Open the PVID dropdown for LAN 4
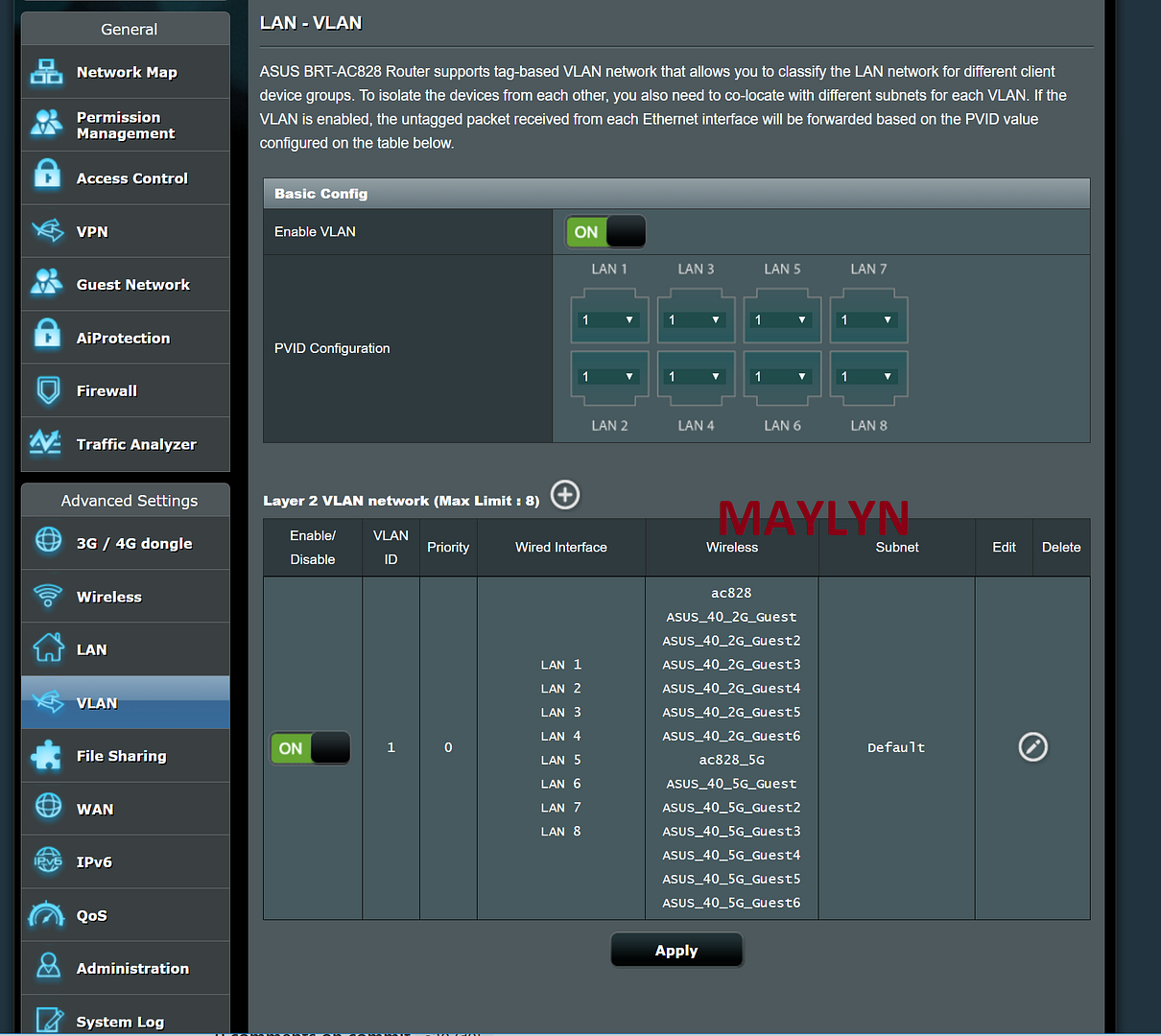 coord(696,377)
